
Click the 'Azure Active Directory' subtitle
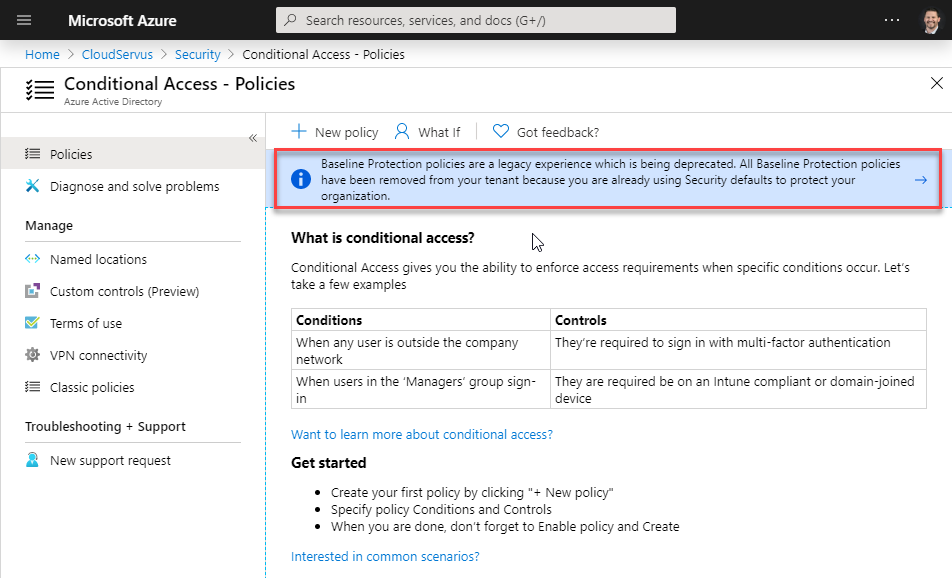pyautogui.click(x=113, y=101)
